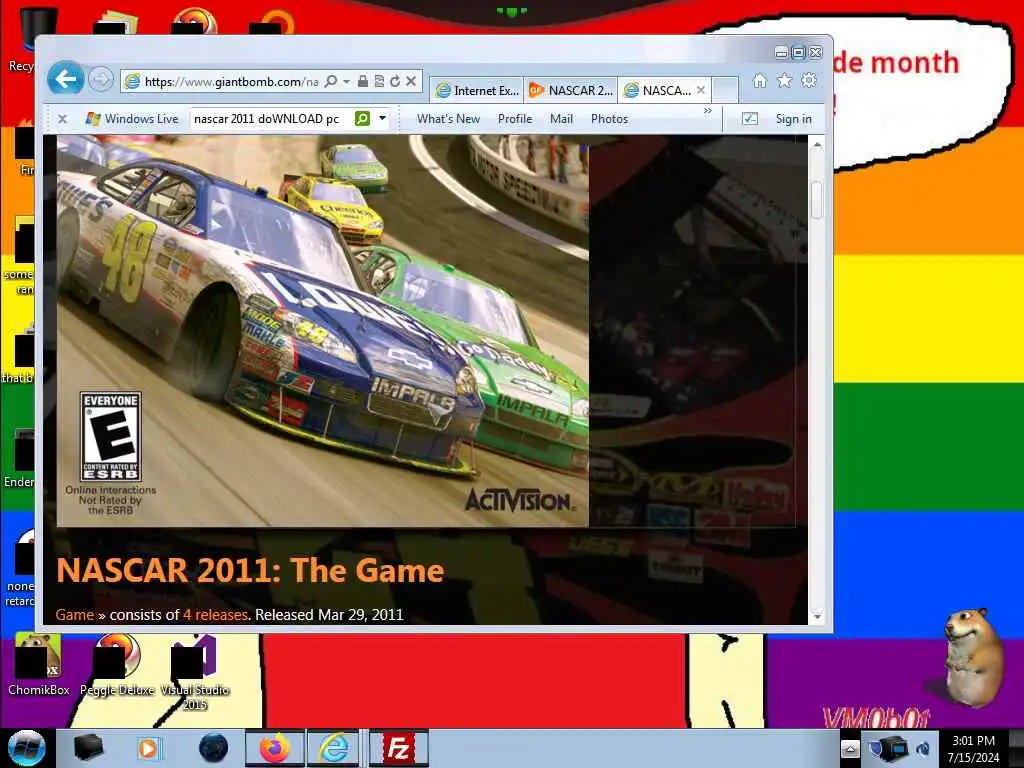Screen dimensions: 1024x768
Task: Expand the toolbar overflow chevron
Action: (707, 111)
